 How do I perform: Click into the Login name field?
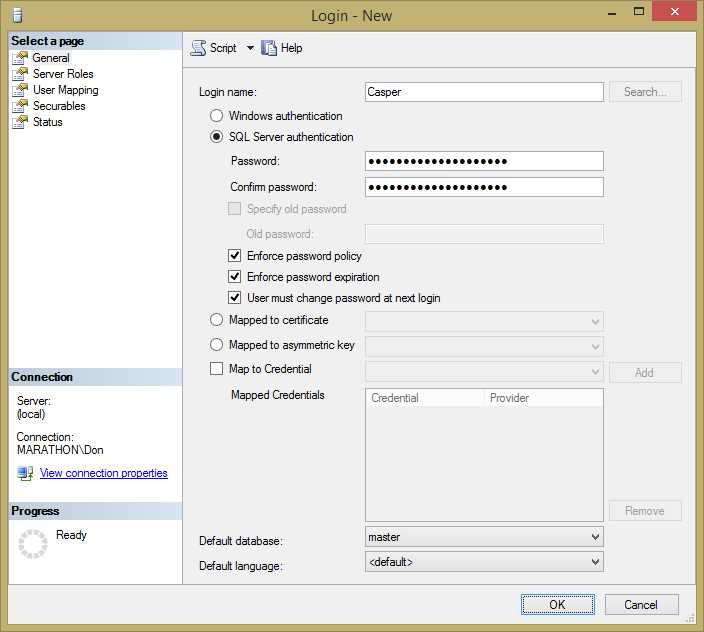coord(484,92)
